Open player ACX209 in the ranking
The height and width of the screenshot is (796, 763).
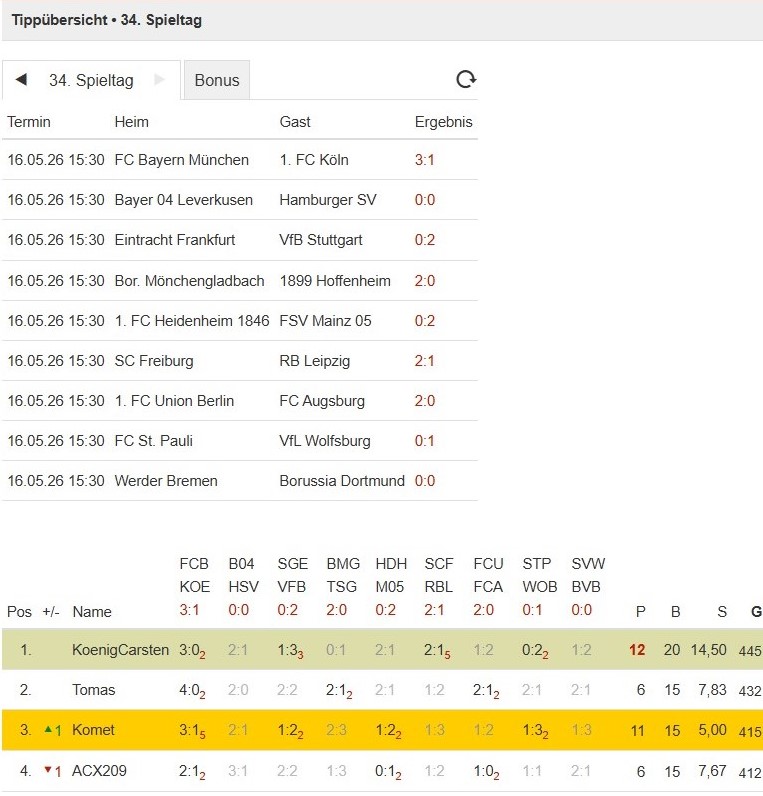(99, 771)
